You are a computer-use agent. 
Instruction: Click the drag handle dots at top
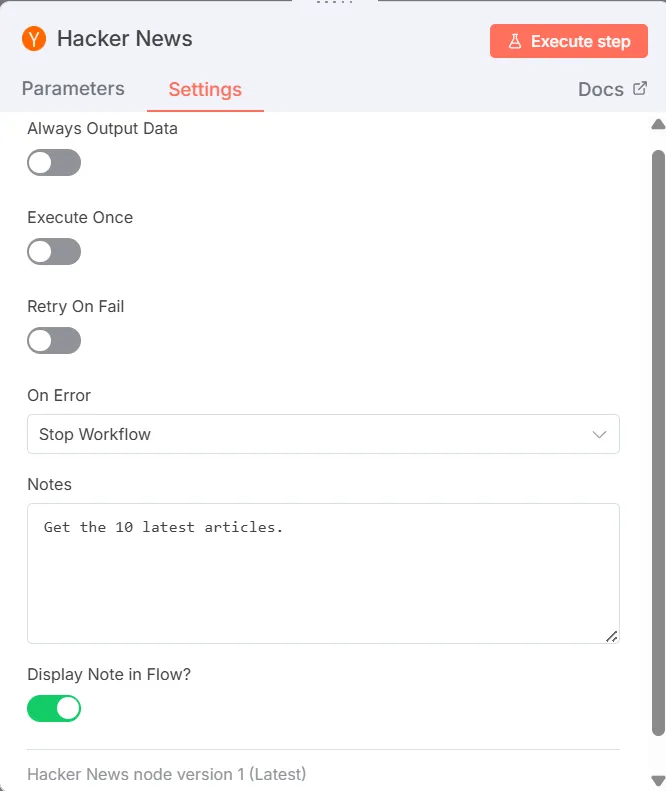point(333,3)
